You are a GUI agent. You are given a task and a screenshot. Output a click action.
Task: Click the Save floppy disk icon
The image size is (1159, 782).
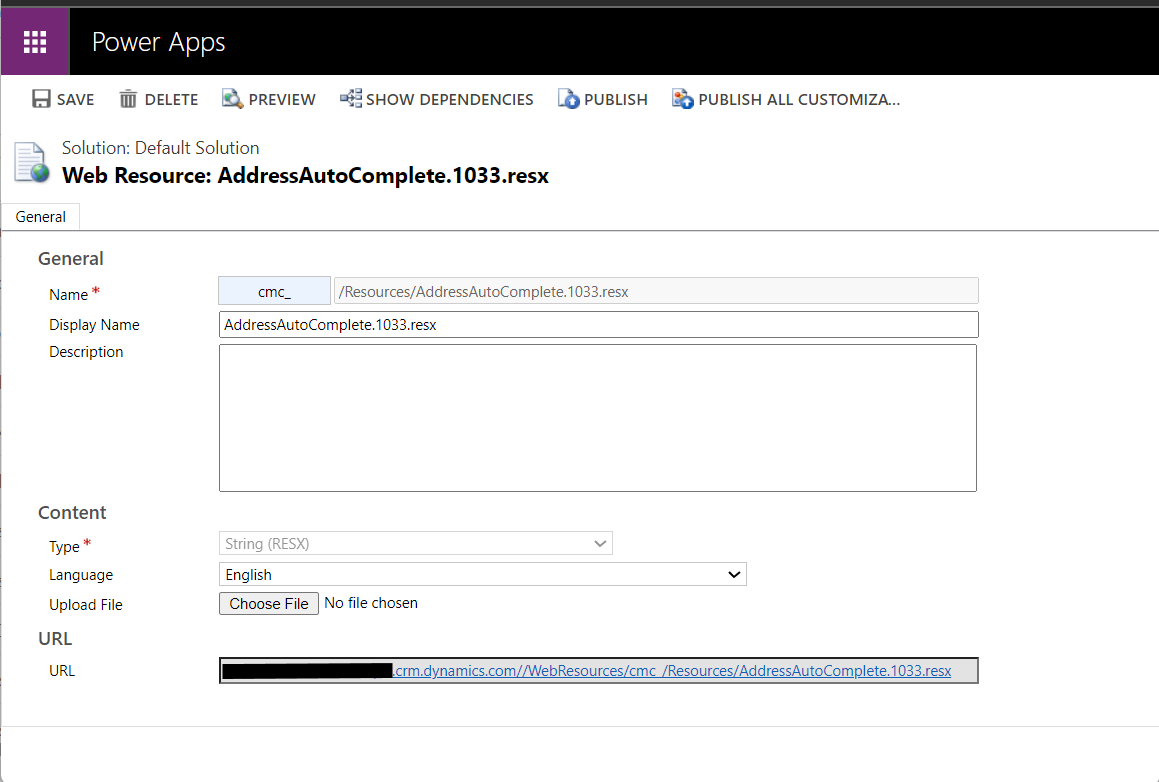41,99
